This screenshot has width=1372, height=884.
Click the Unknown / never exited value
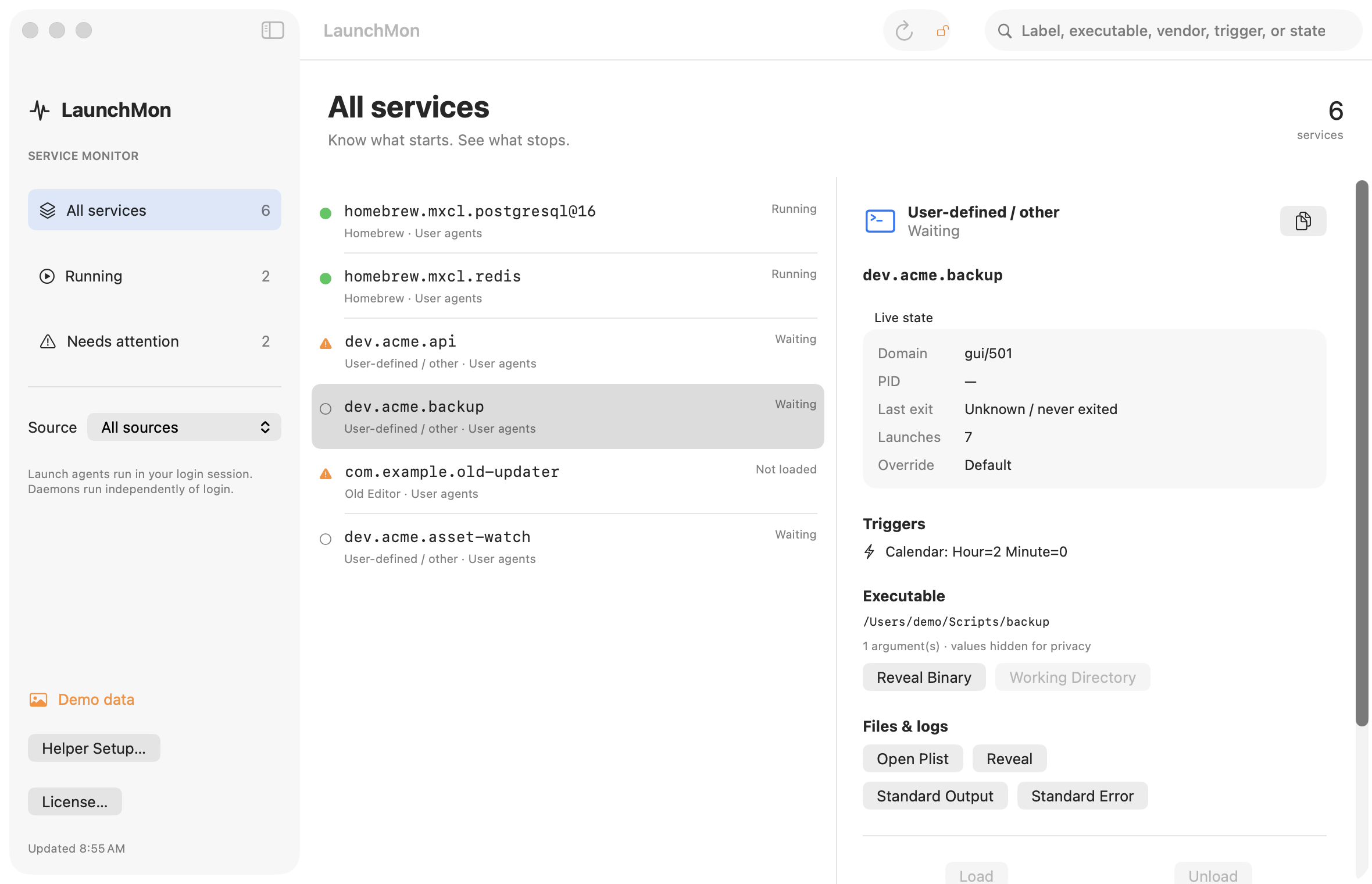[1041, 409]
